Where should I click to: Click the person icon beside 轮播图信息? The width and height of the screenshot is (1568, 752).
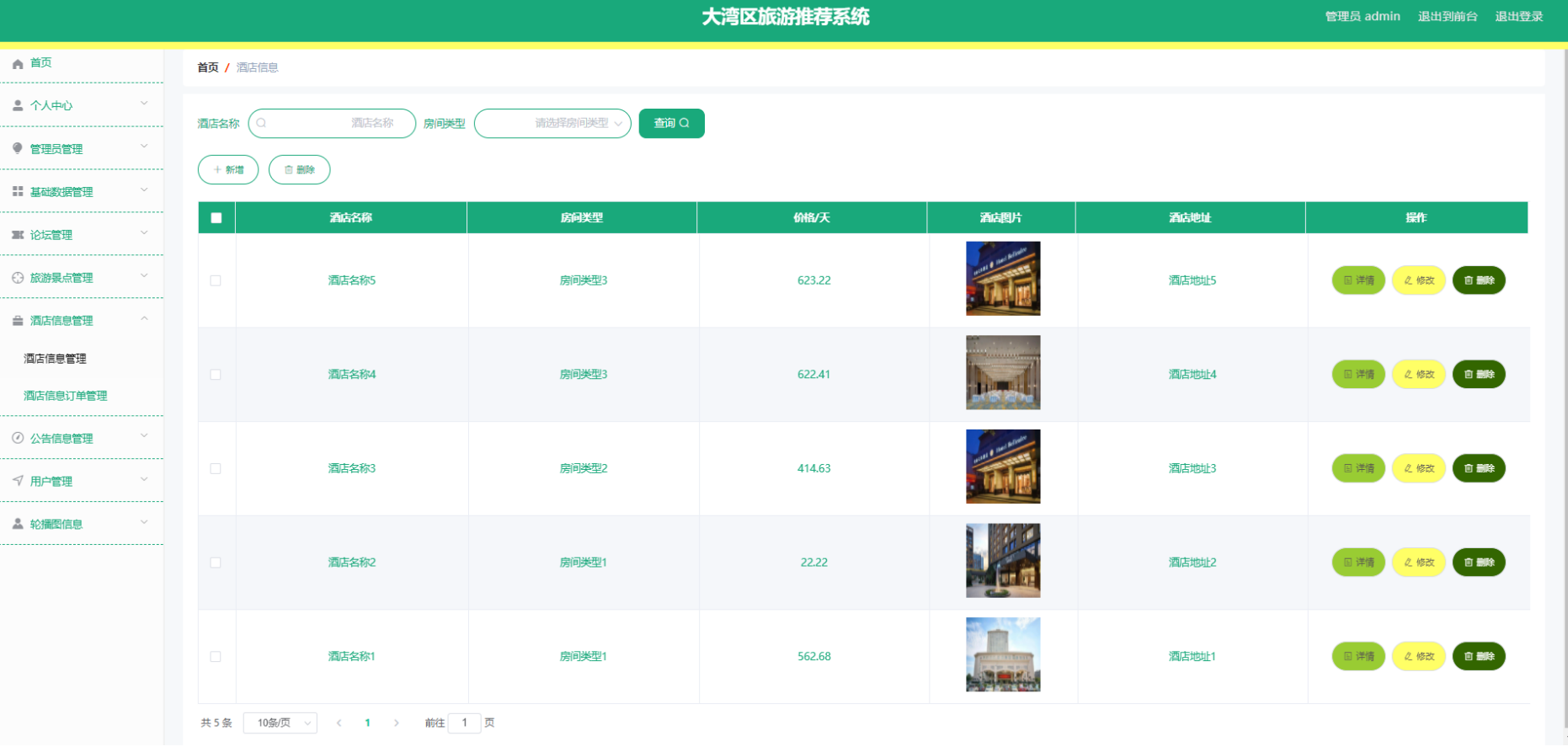pos(18,524)
